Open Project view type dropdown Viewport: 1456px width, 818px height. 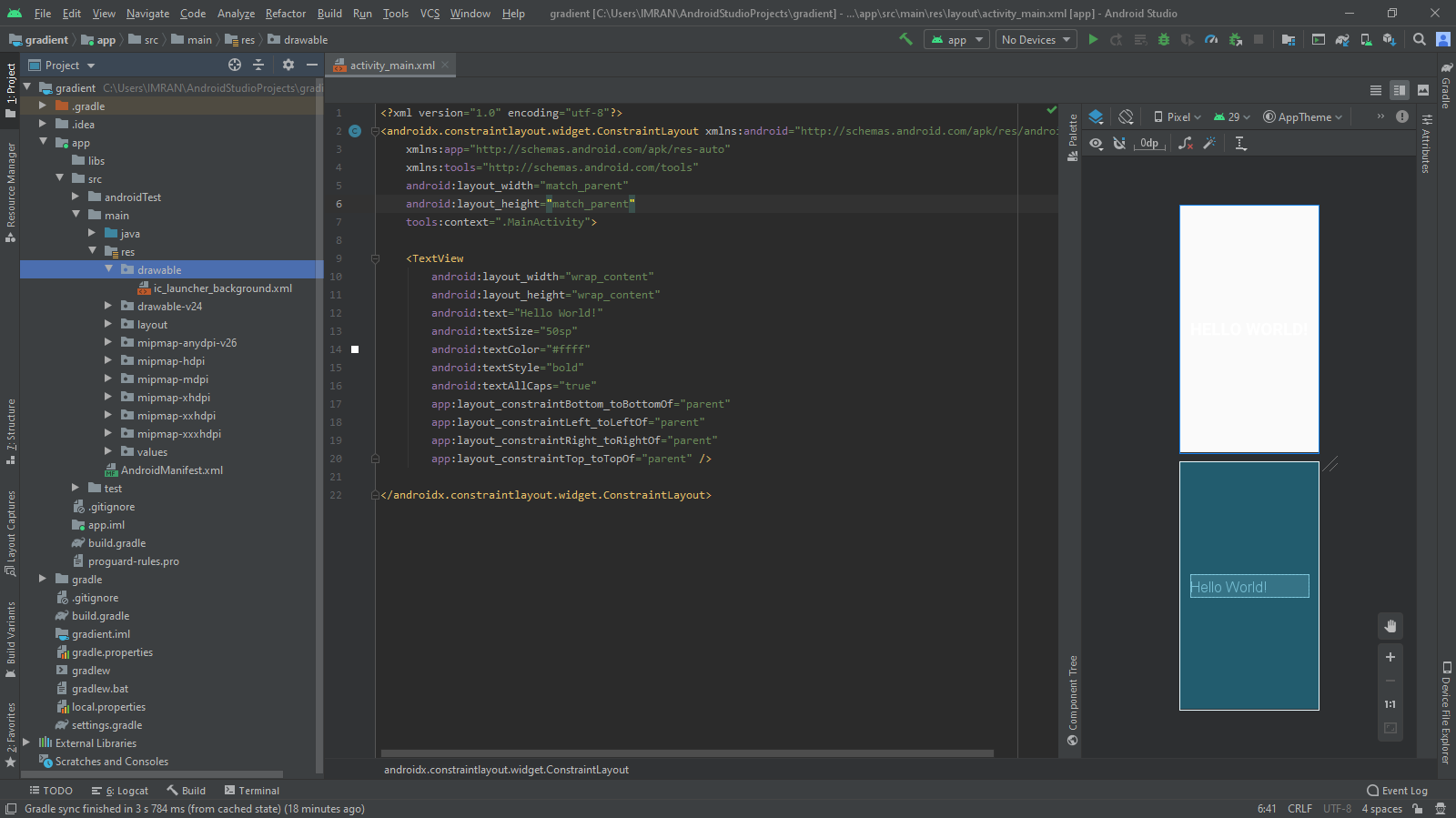coord(62,65)
